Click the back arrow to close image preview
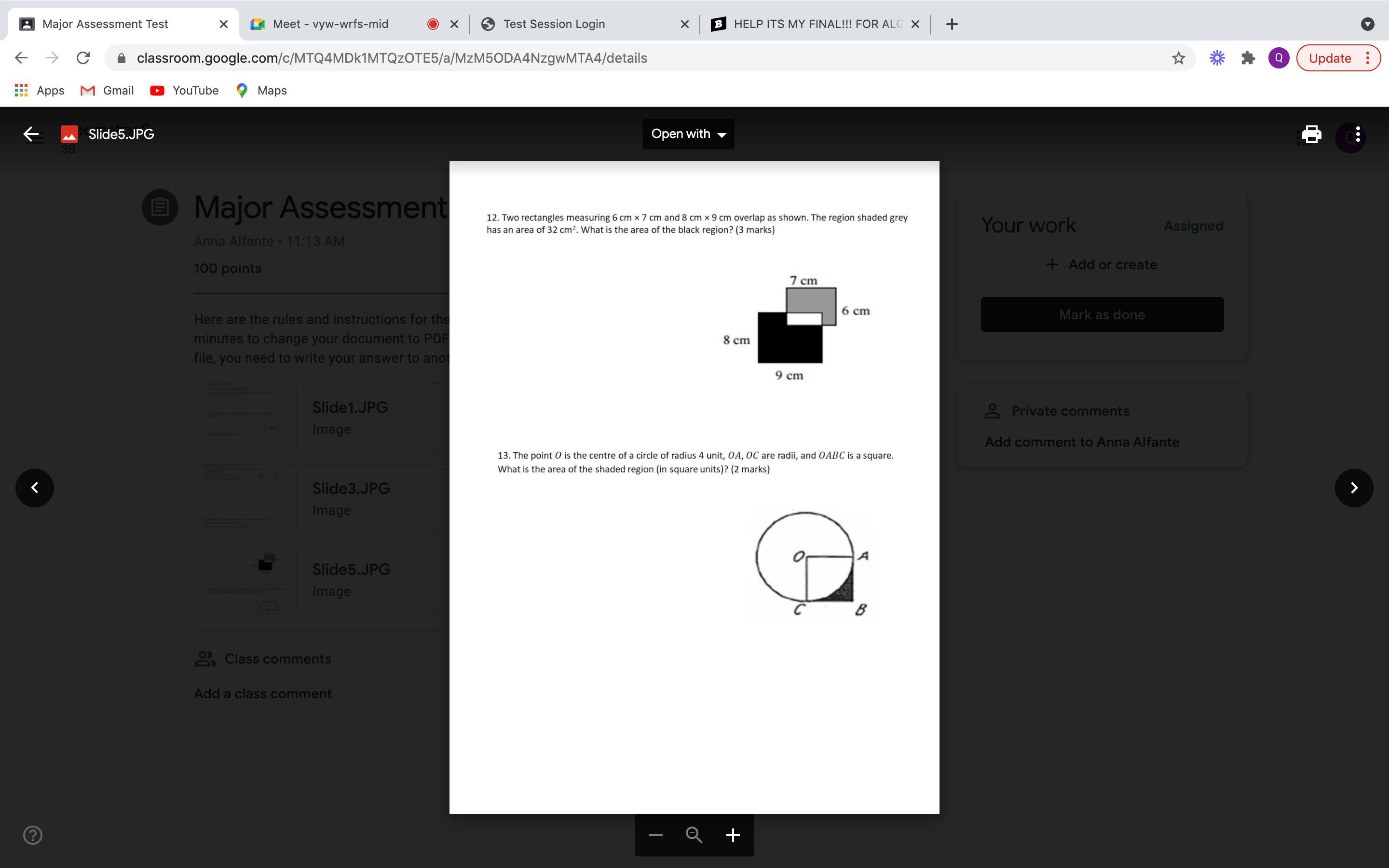Screen dimensions: 1389x868 [x=31, y=135]
